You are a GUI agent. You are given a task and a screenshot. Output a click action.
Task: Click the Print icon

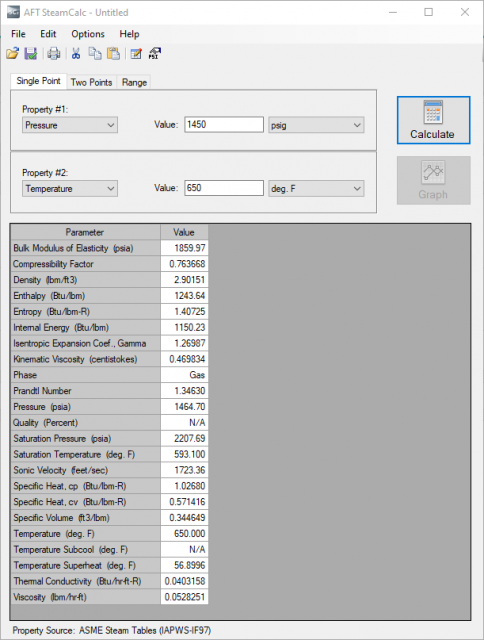(x=54, y=53)
